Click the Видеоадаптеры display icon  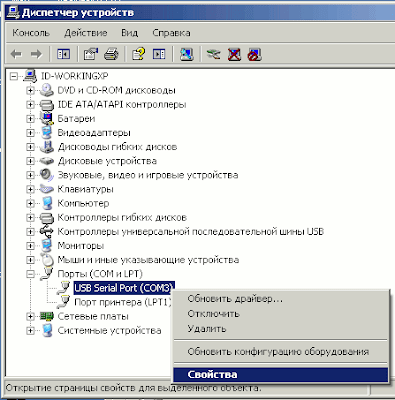[x=47, y=133]
